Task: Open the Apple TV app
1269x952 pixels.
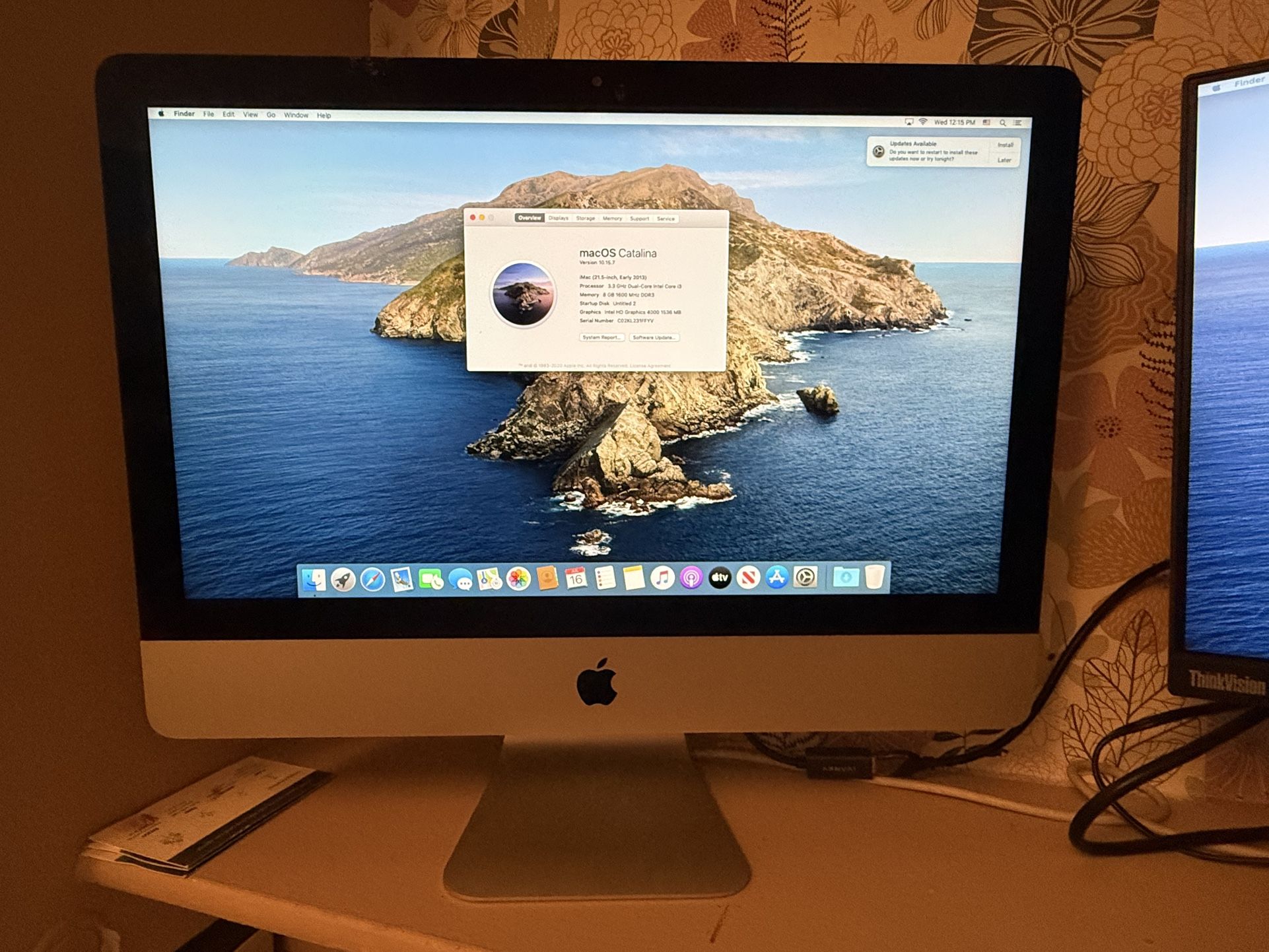Action: coord(720,578)
